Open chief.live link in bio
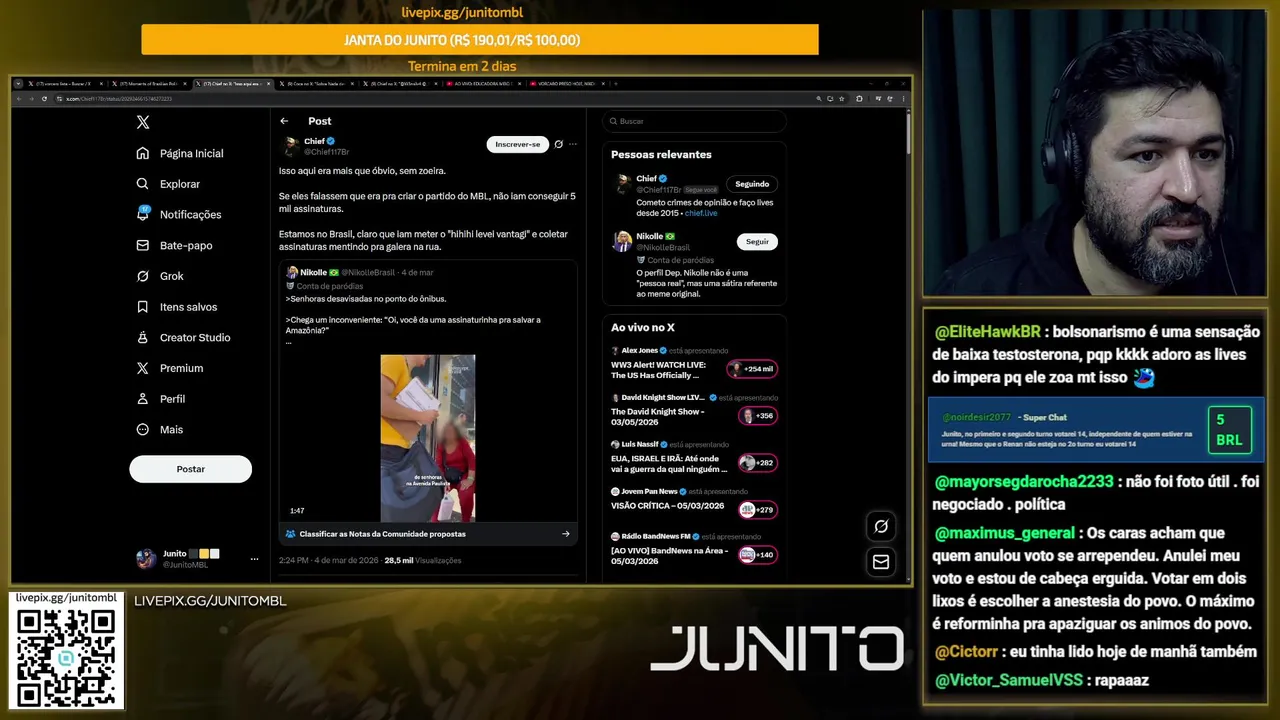The height and width of the screenshot is (720, 1280). 701,213
